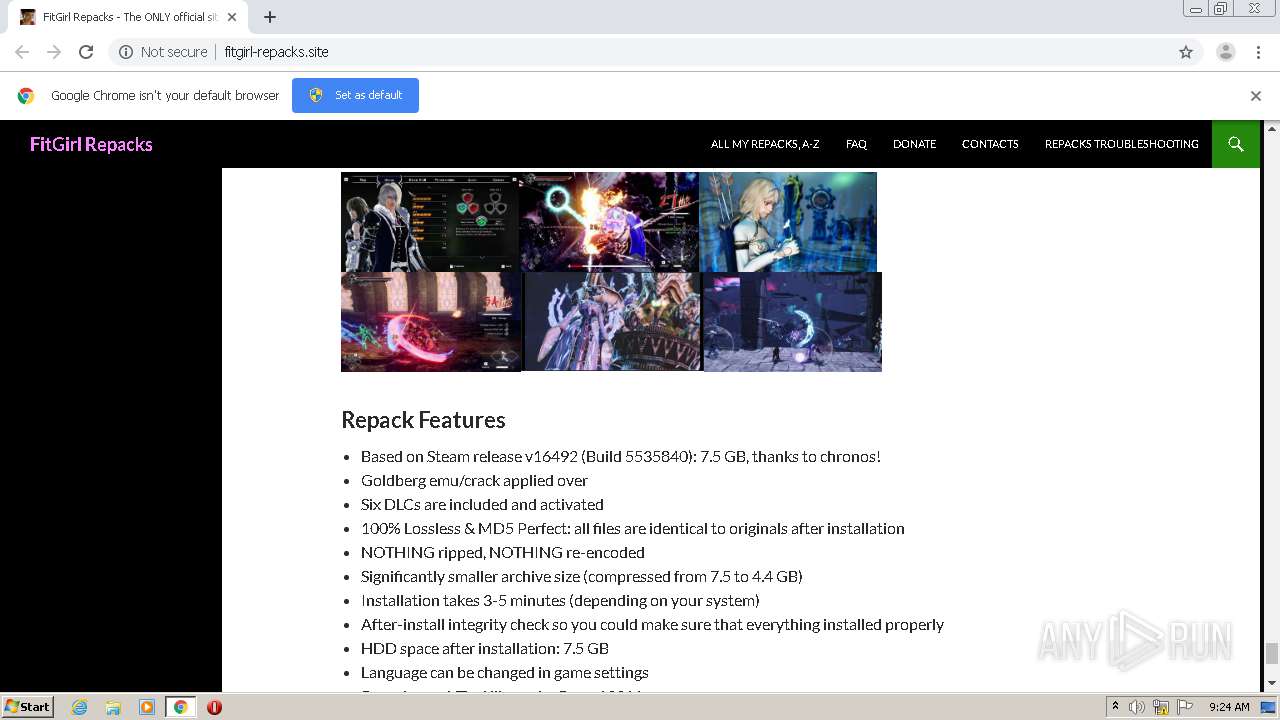
Task: Click the vertical scrollbar thumb
Action: tap(1272, 654)
